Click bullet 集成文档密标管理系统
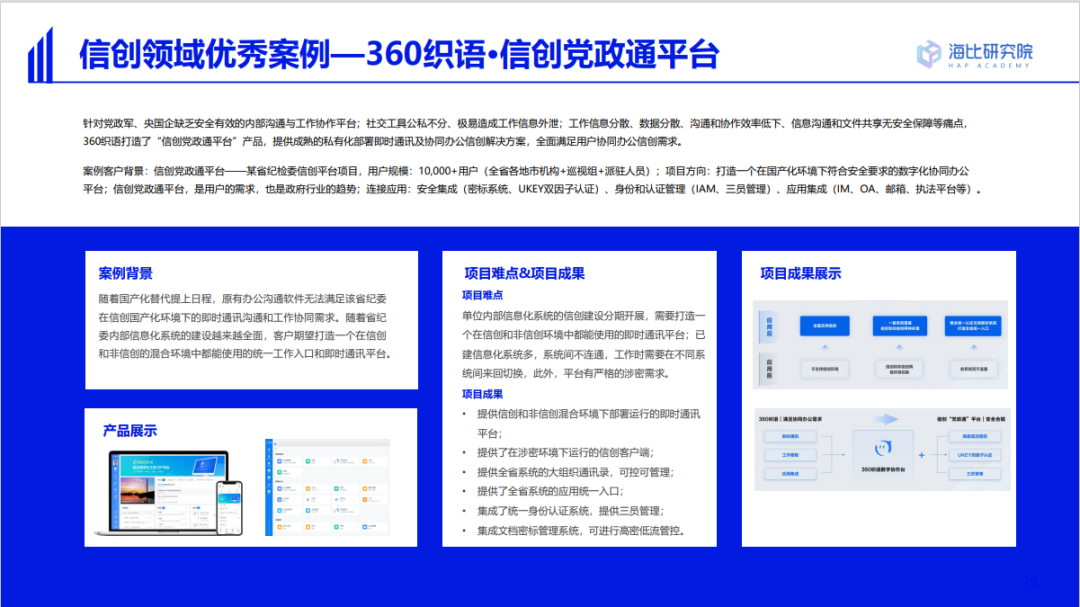 (x=581, y=531)
